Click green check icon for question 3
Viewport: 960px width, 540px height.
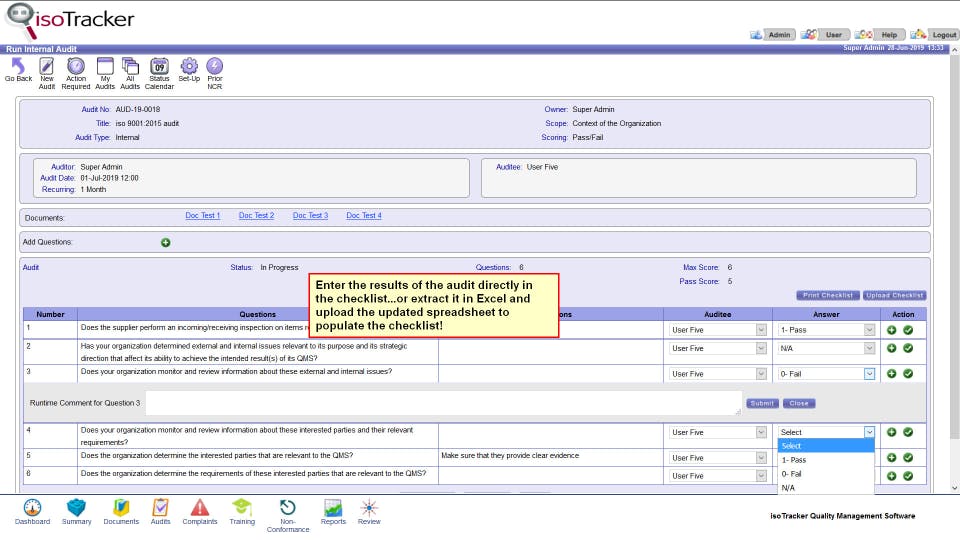pos(908,373)
